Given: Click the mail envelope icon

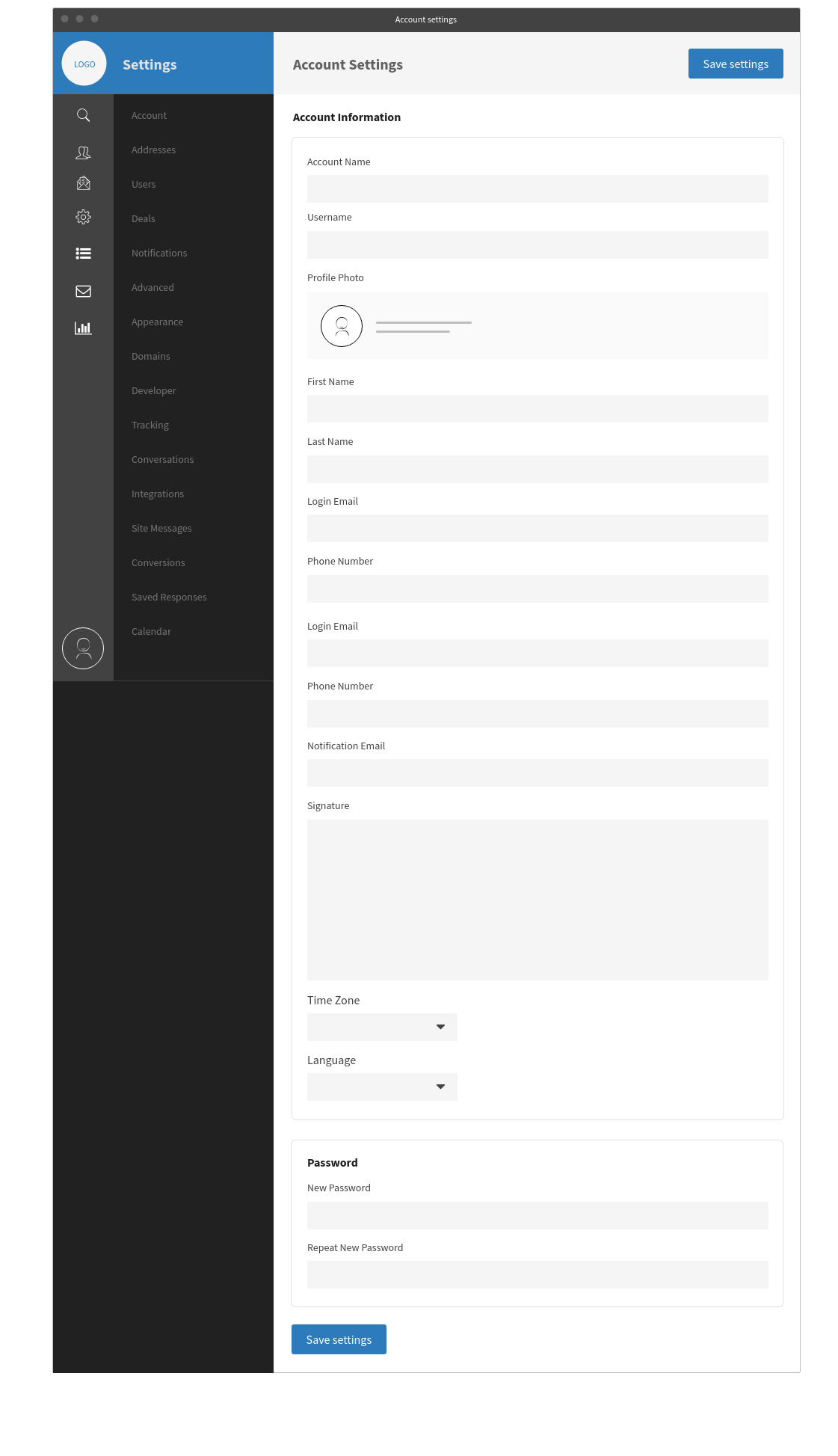Looking at the screenshot, I should pos(83,291).
